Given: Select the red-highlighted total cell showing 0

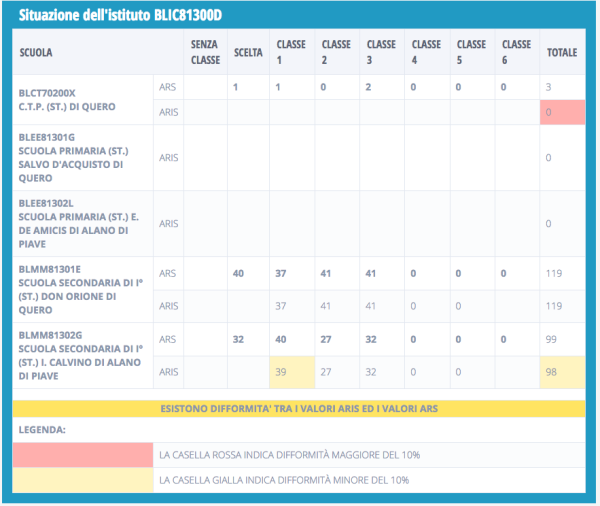Looking at the screenshot, I should click(562, 112).
